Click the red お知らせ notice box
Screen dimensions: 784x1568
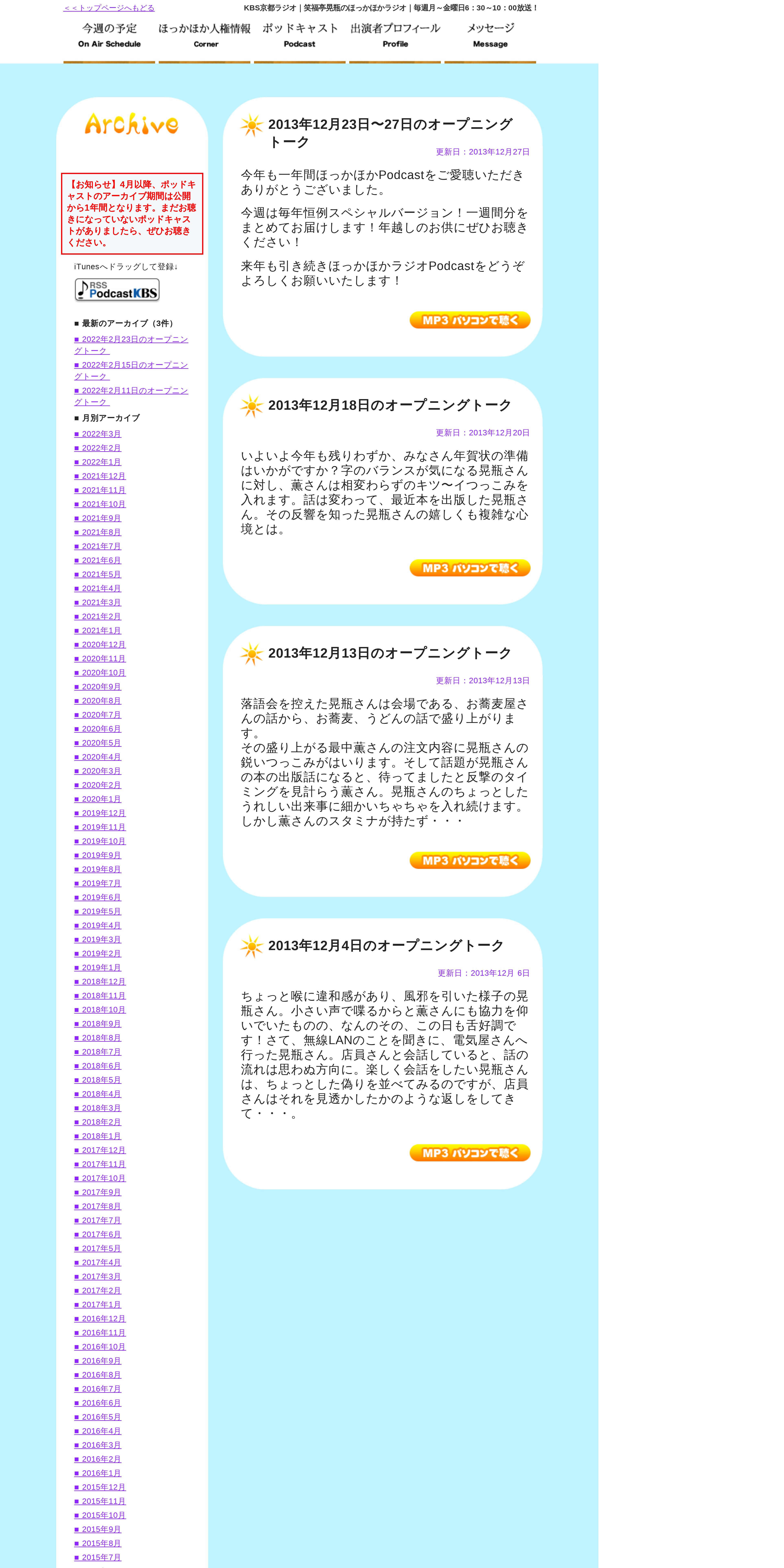[132, 214]
